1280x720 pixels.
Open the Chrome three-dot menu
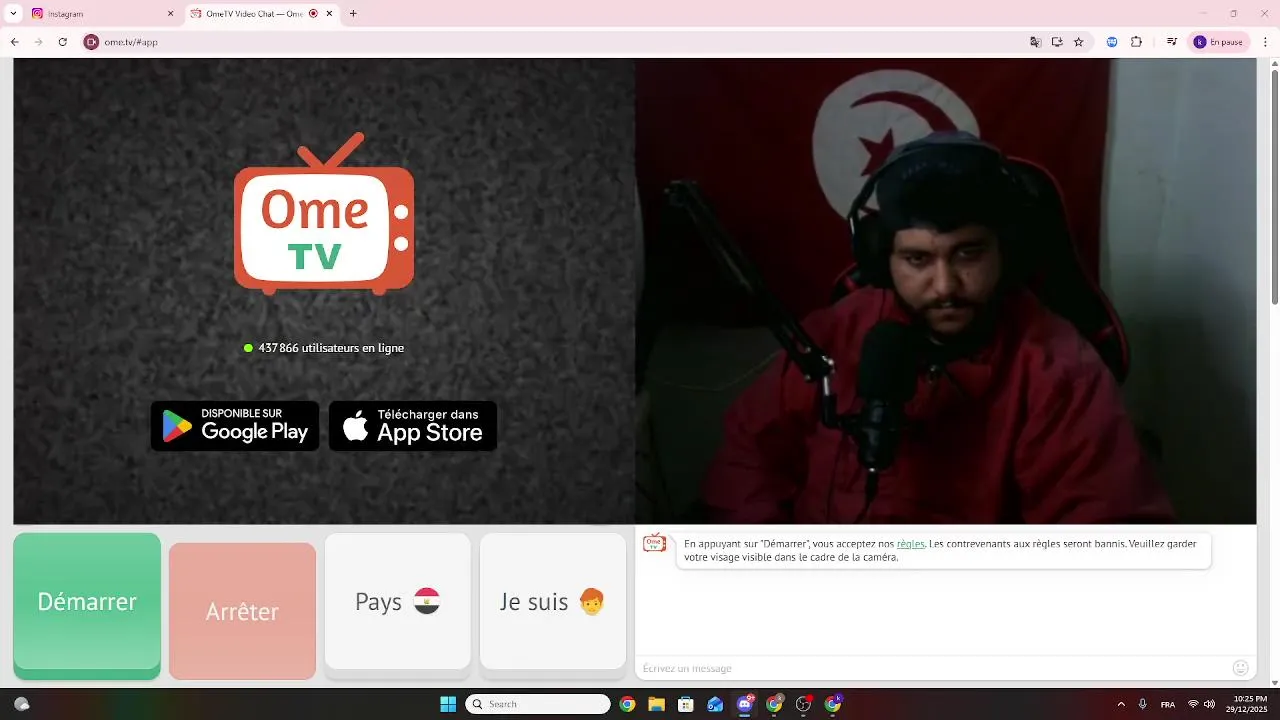[1265, 42]
